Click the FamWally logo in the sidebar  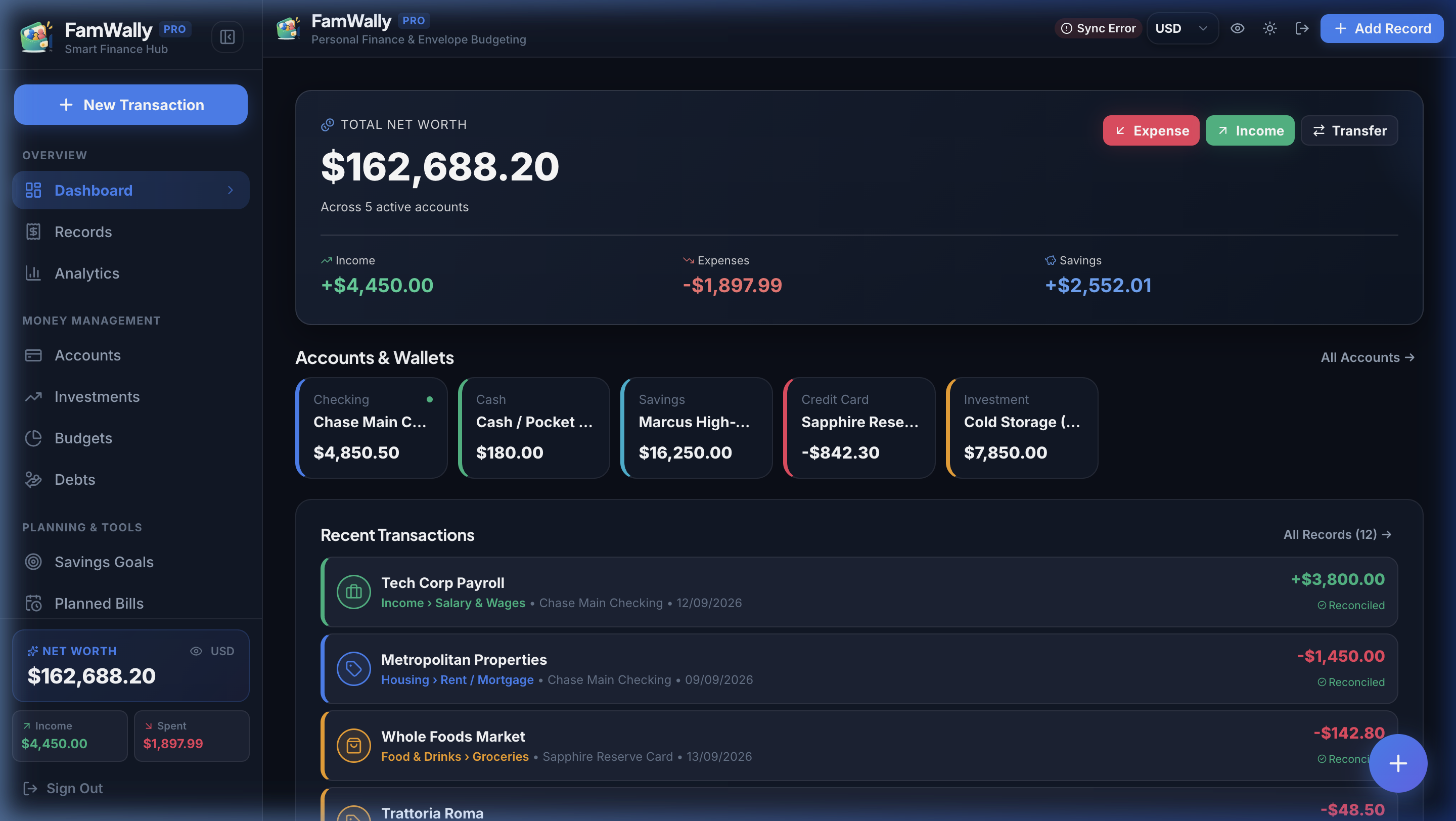point(36,37)
